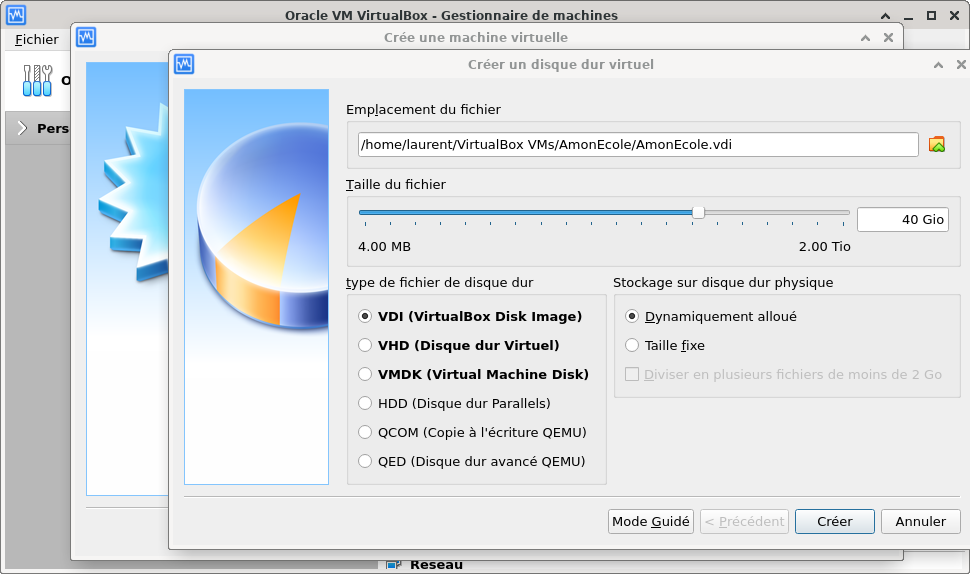Select Taille fixe storage option
The image size is (970, 574).
[x=665, y=345]
